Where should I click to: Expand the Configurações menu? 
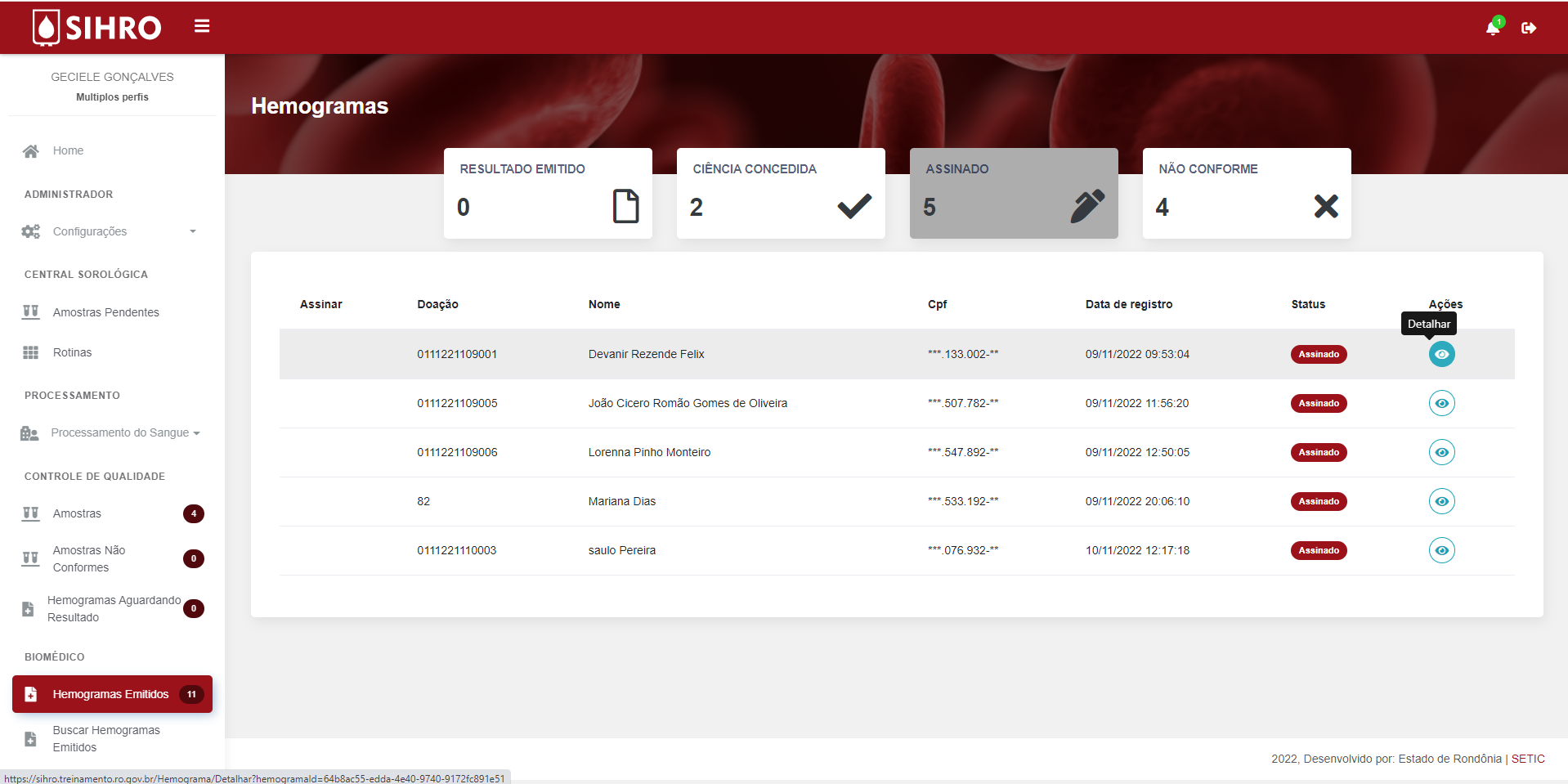tap(110, 231)
